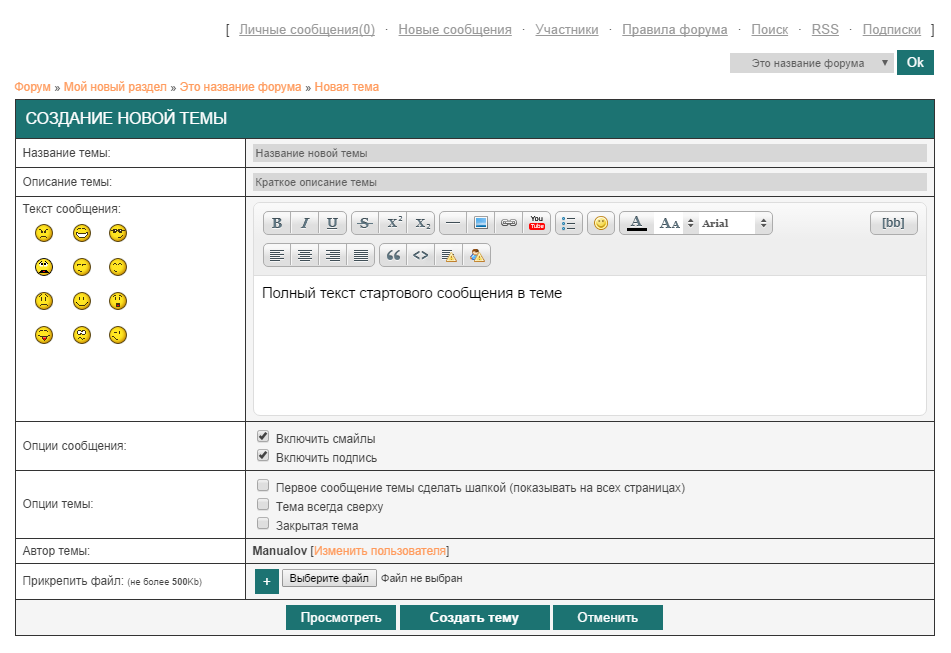Insert a code block tag

tap(421, 255)
